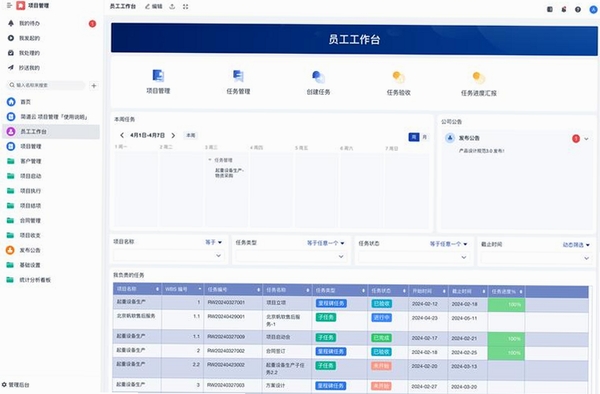Open the 任务状态 filter value dropdown
The height and width of the screenshot is (394, 600).
point(414,257)
